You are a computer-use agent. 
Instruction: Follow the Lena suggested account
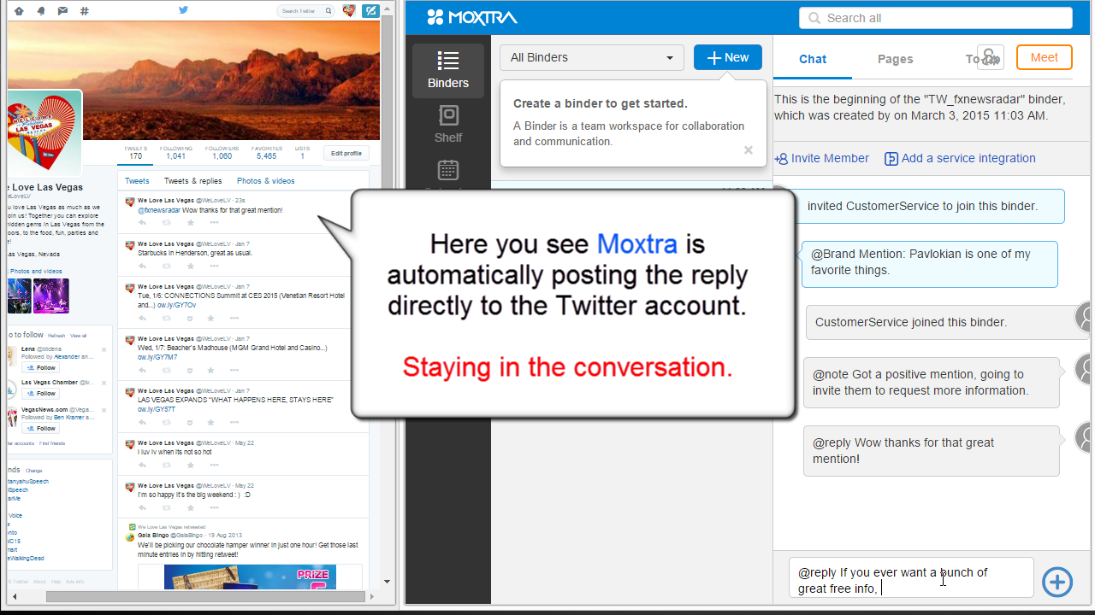click(x=41, y=367)
